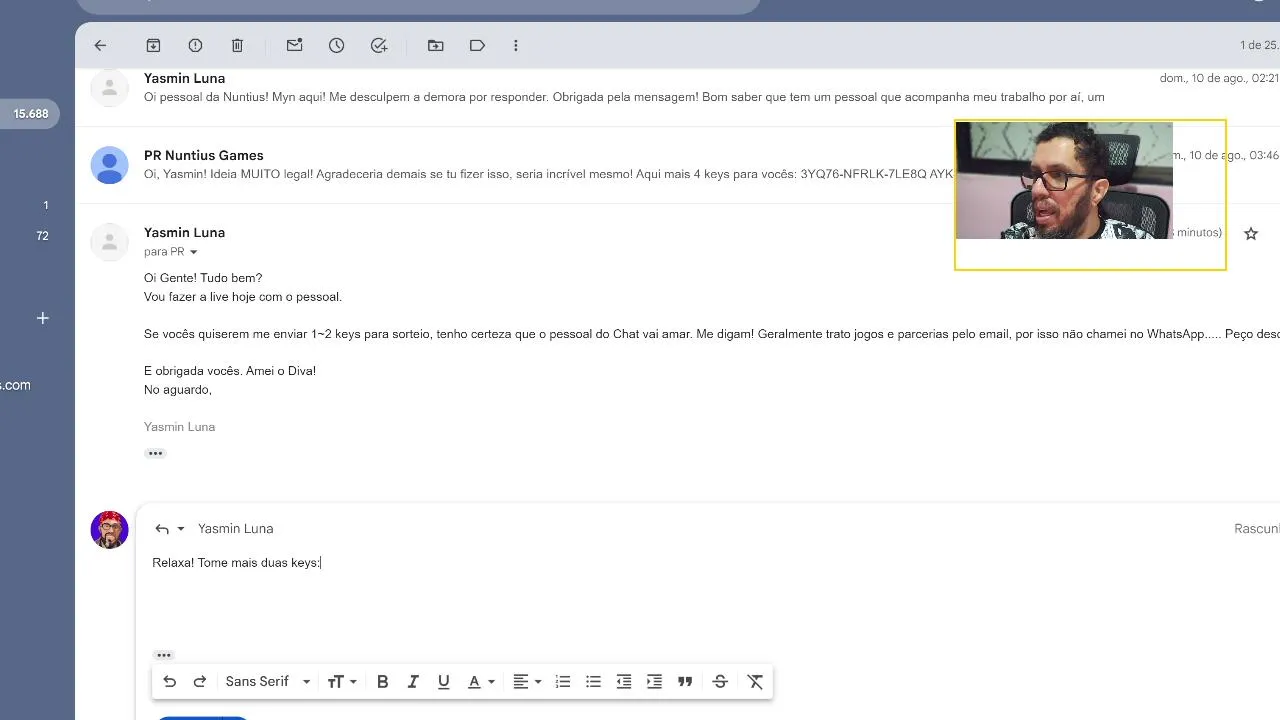1280x720 pixels.
Task: Redo edit in compose toolbar
Action: click(200, 682)
